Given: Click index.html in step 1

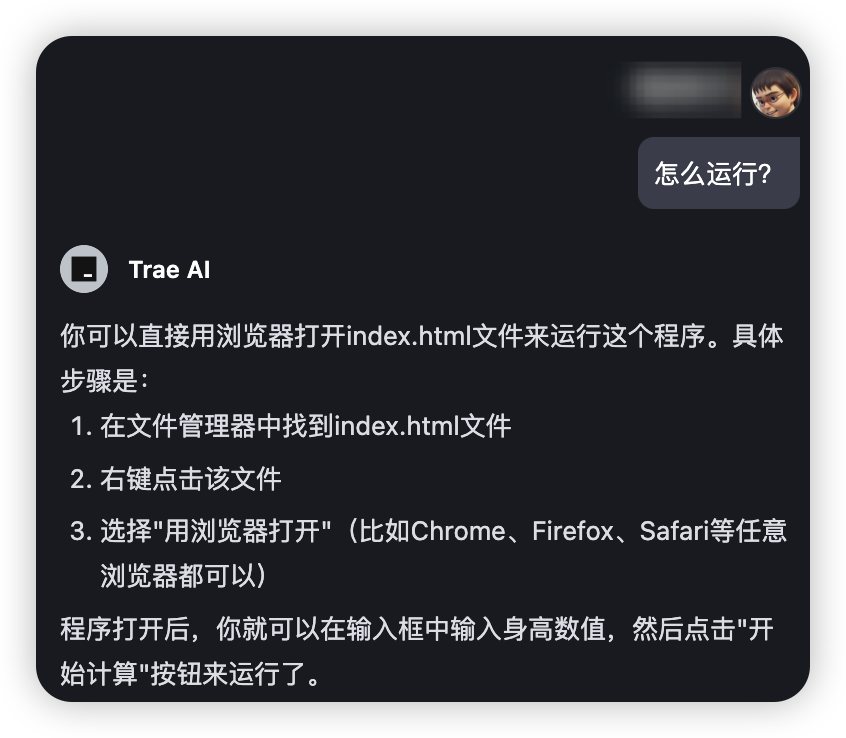Looking at the screenshot, I should (397, 426).
